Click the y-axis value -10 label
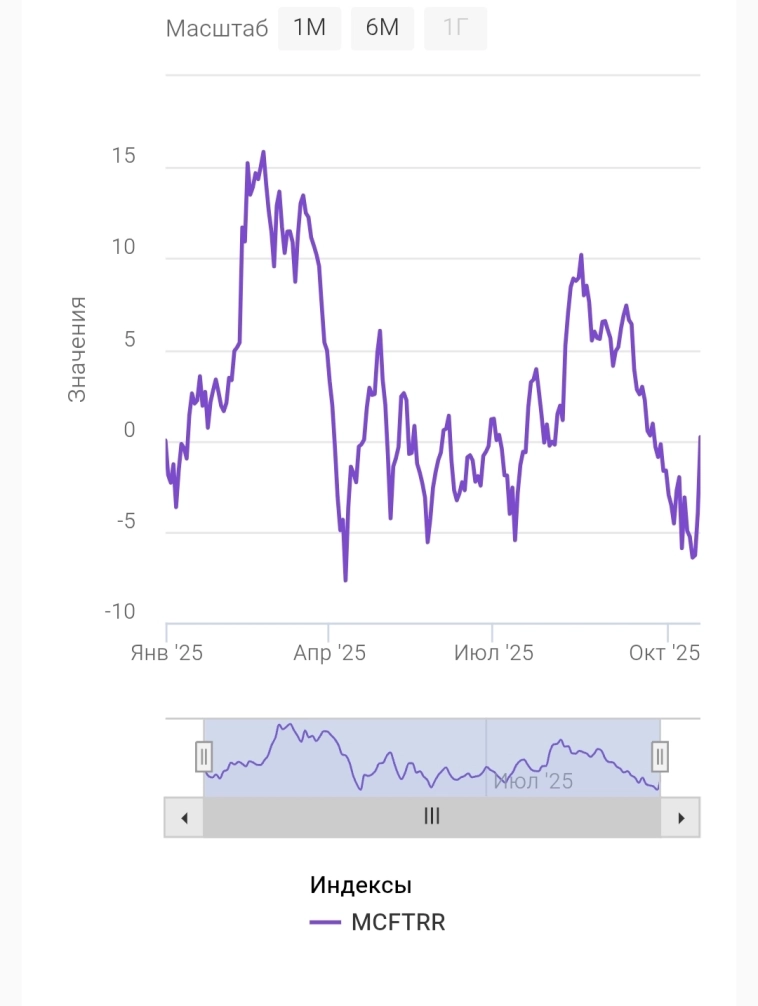The image size is (758, 1006). [x=120, y=612]
